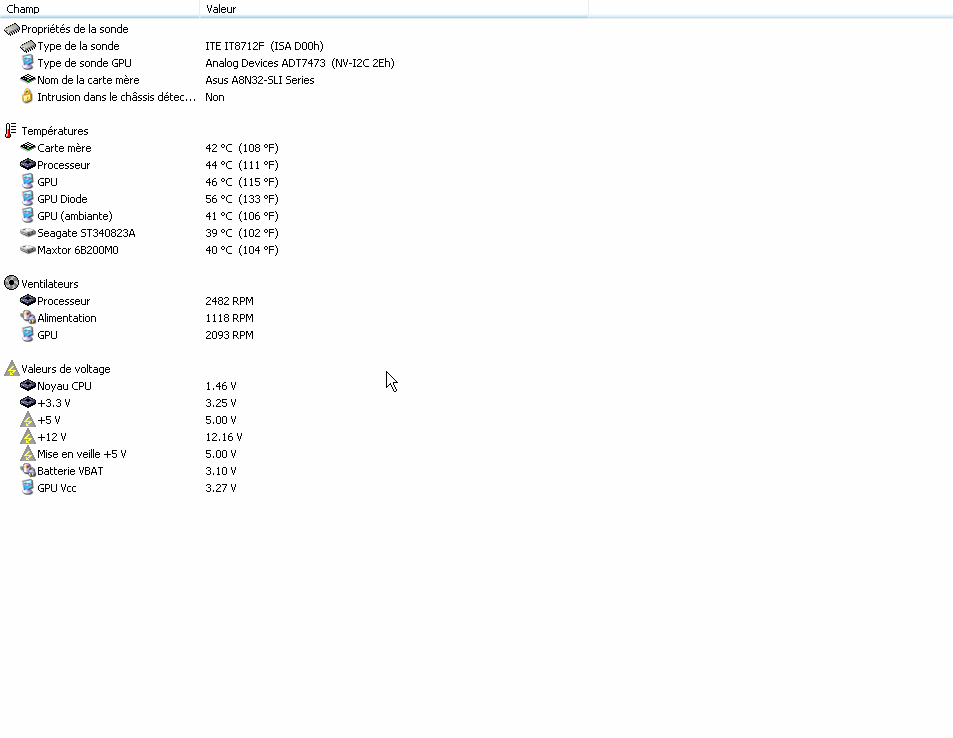Select the Carte mère temperature label
The height and width of the screenshot is (738, 953).
tap(64, 148)
